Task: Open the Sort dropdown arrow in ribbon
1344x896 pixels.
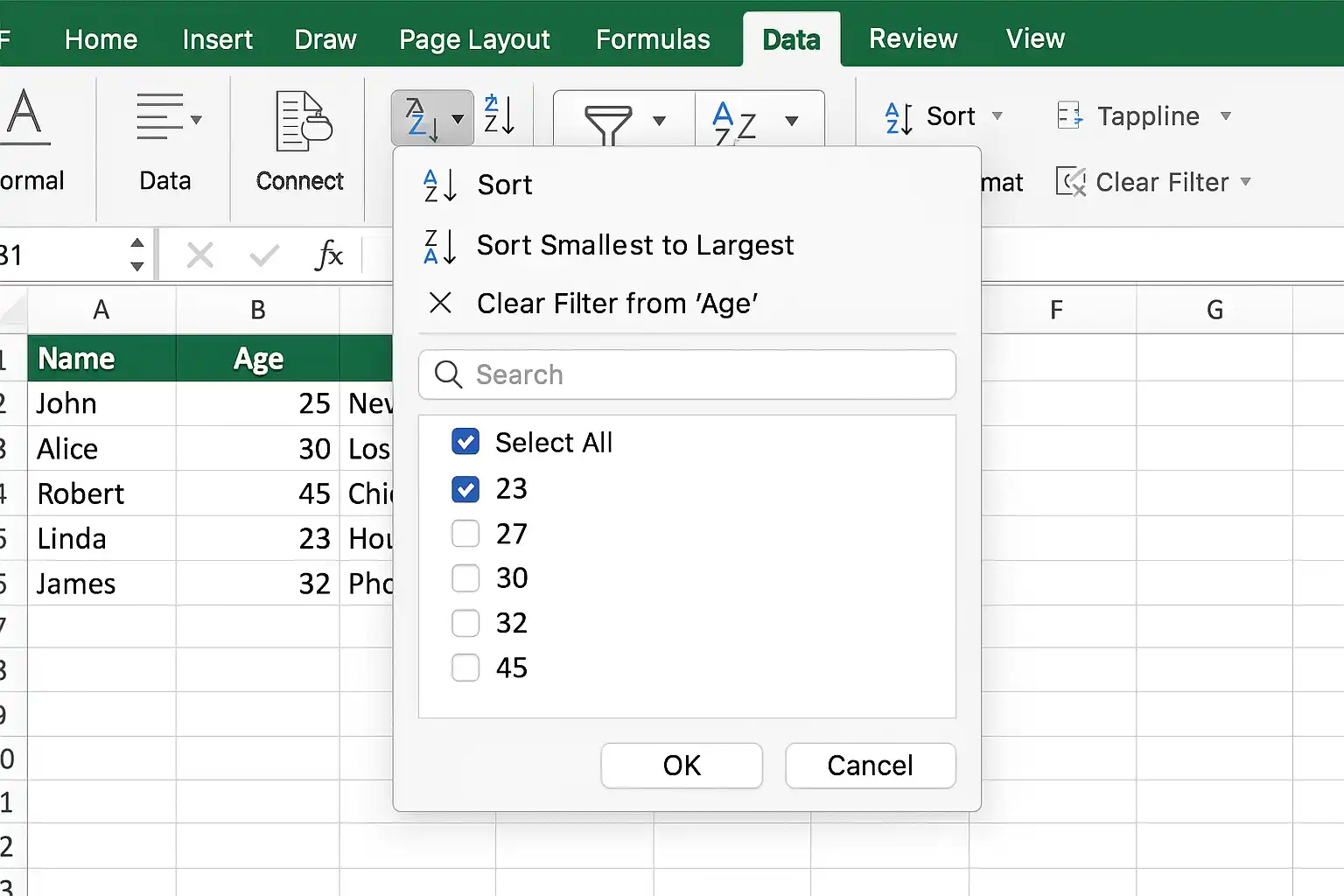Action: pos(997,115)
